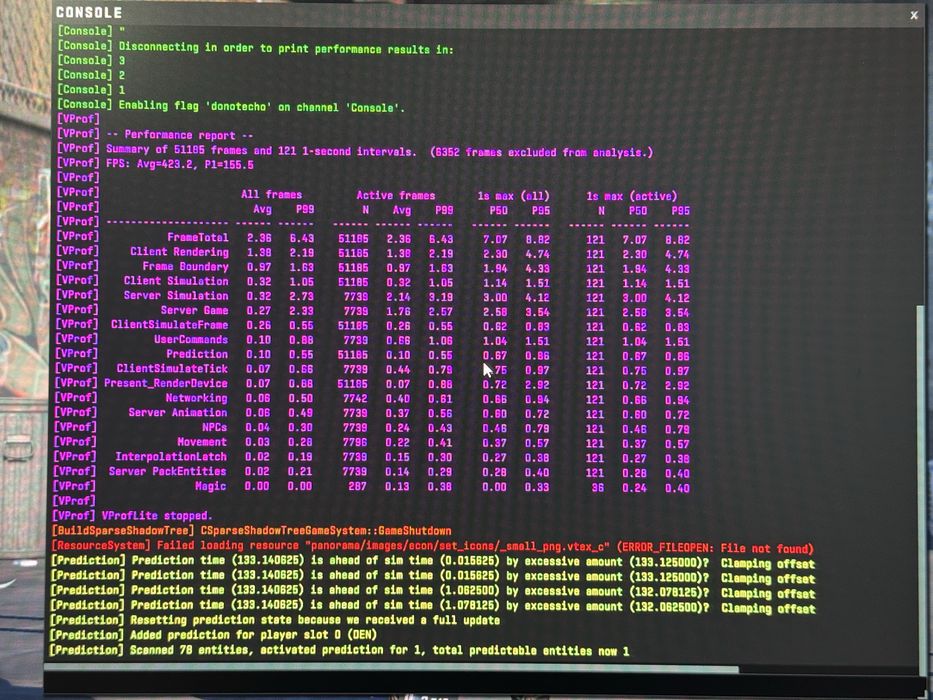Screen dimensions: 933x700
Task: Click 'CSparseShadowTreeGameSystem::GameShutdown' text
Action: pyautogui.click(x=326, y=531)
